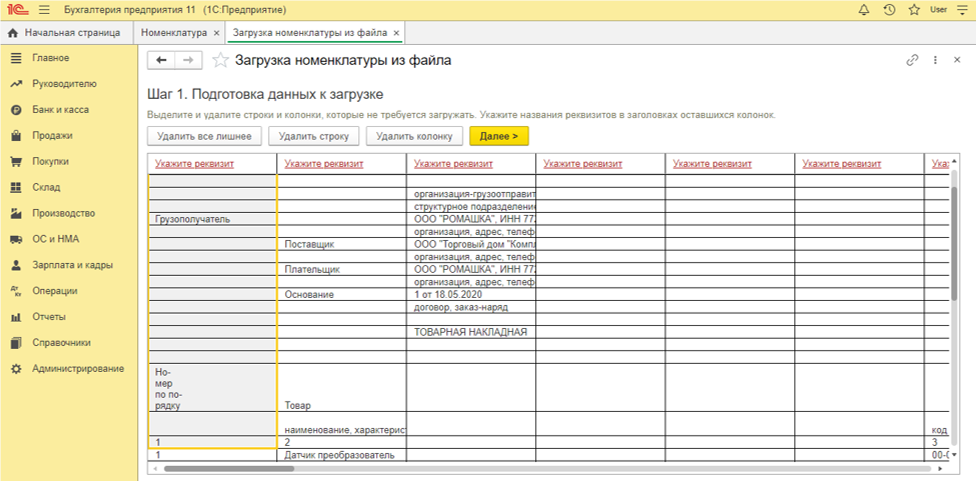Viewport: 976px width, 481px height.
Task: Click the Зарплата и кадры person icon
Action: point(17,265)
